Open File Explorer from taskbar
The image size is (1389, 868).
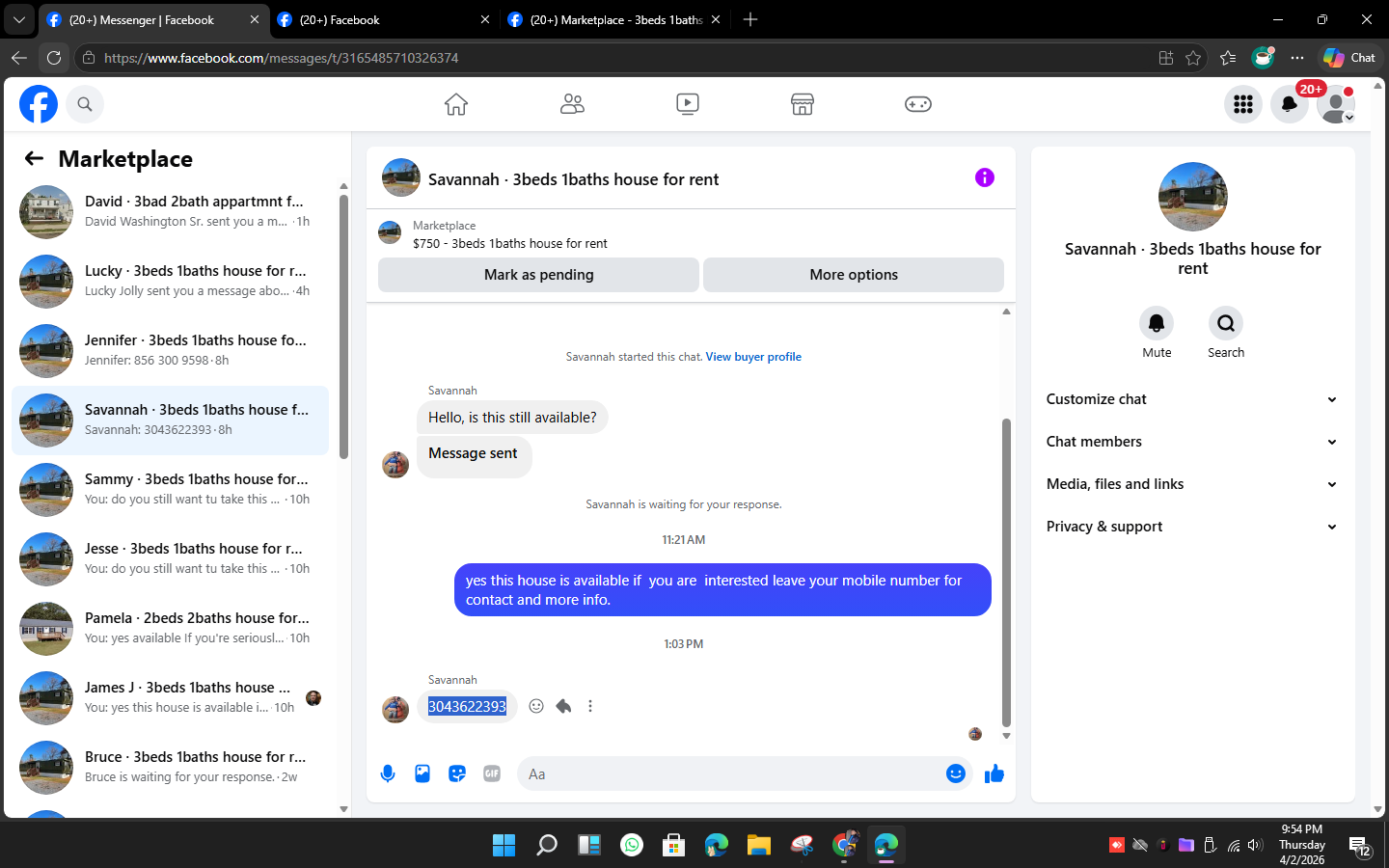[759, 845]
